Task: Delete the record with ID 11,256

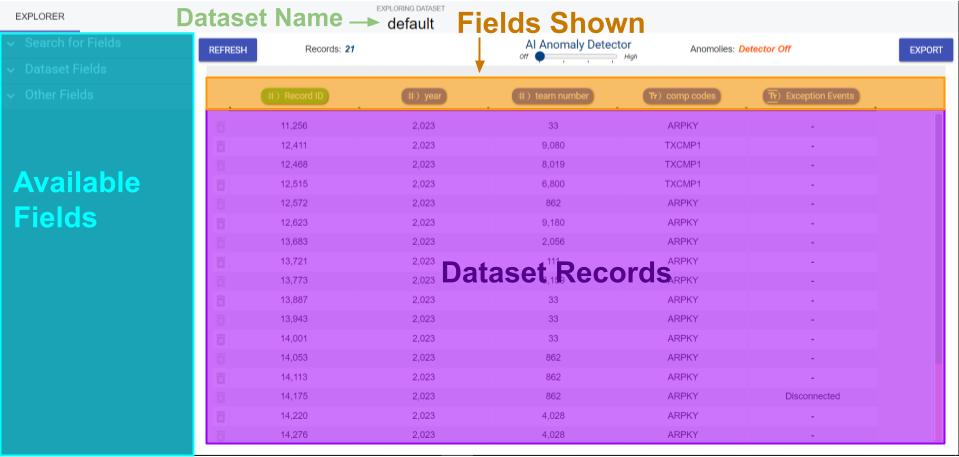Action: tap(221, 127)
